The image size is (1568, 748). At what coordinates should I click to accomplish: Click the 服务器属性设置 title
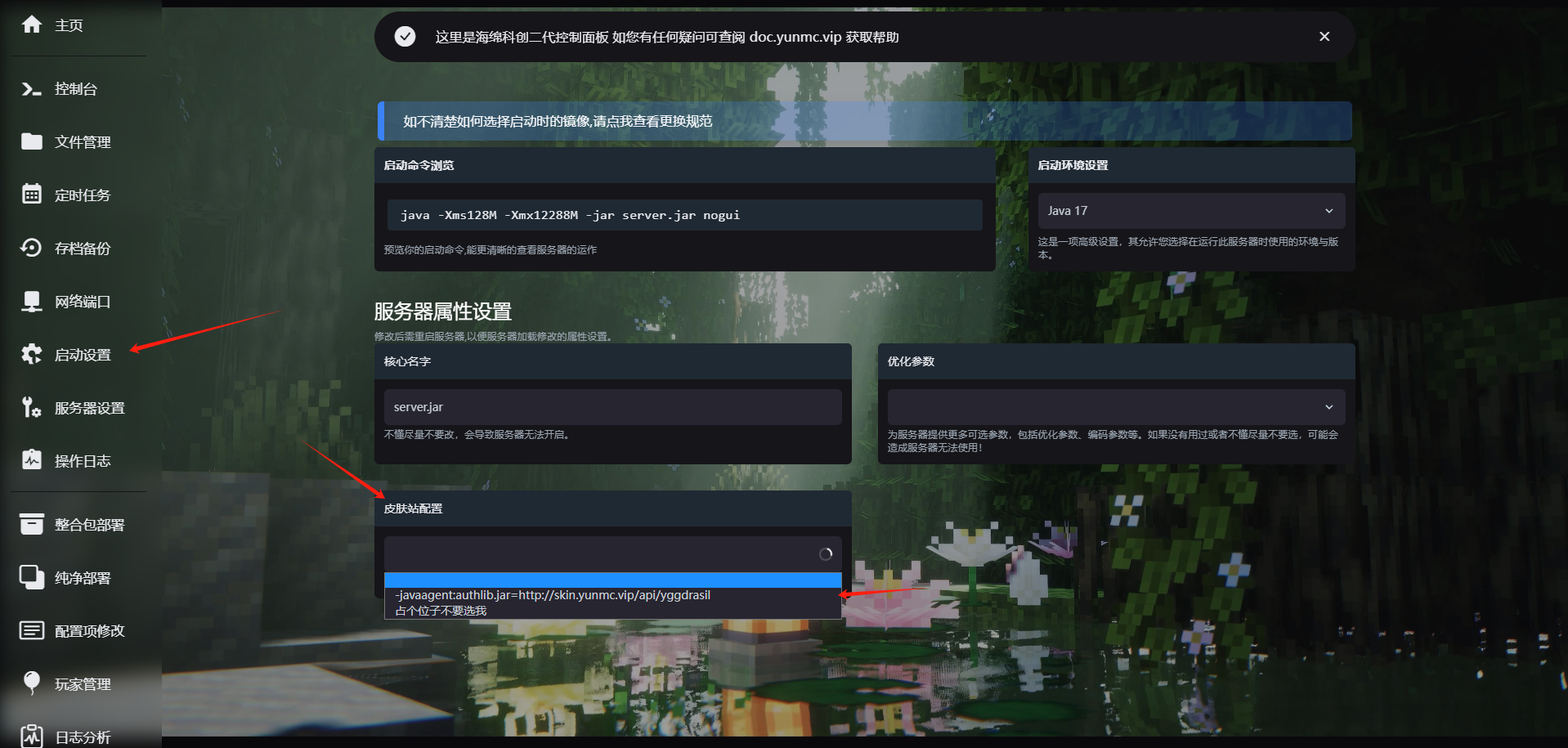[442, 311]
